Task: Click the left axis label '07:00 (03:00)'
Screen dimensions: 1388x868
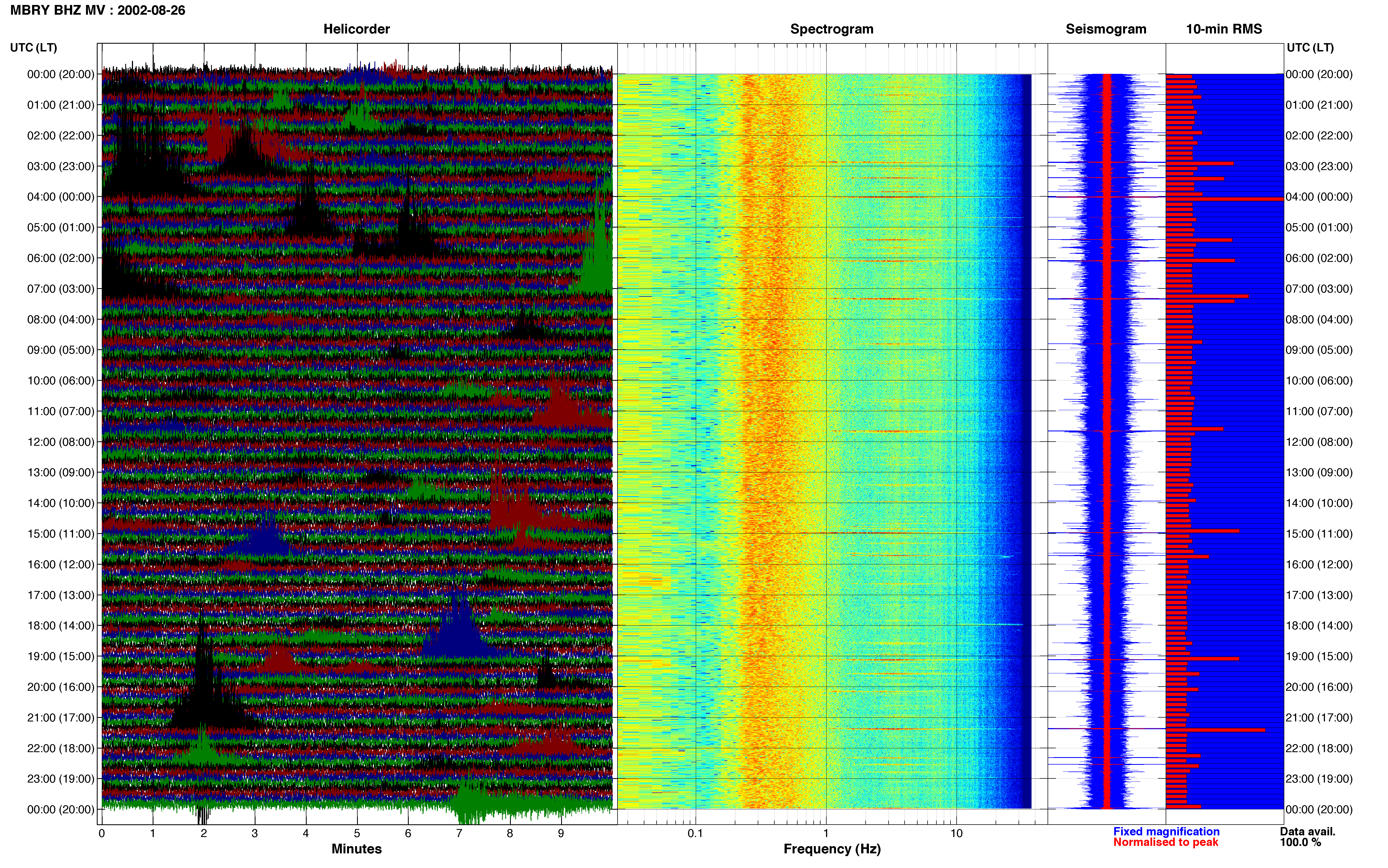Action: coord(61,289)
